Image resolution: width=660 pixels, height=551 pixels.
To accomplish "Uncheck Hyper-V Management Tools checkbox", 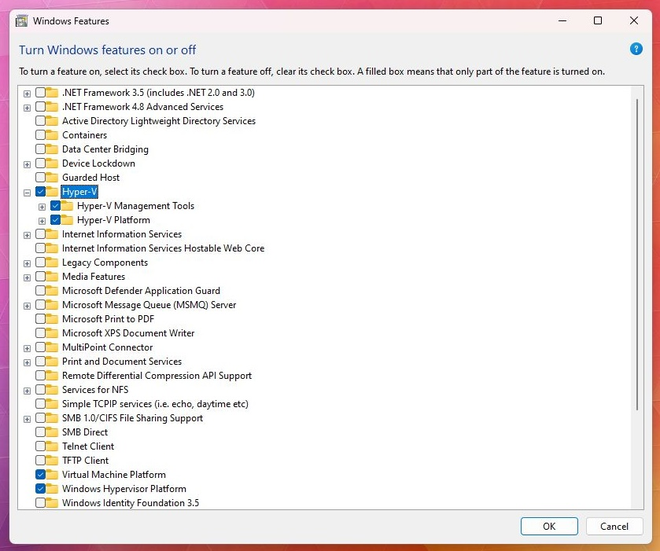I will pyautogui.click(x=55, y=206).
